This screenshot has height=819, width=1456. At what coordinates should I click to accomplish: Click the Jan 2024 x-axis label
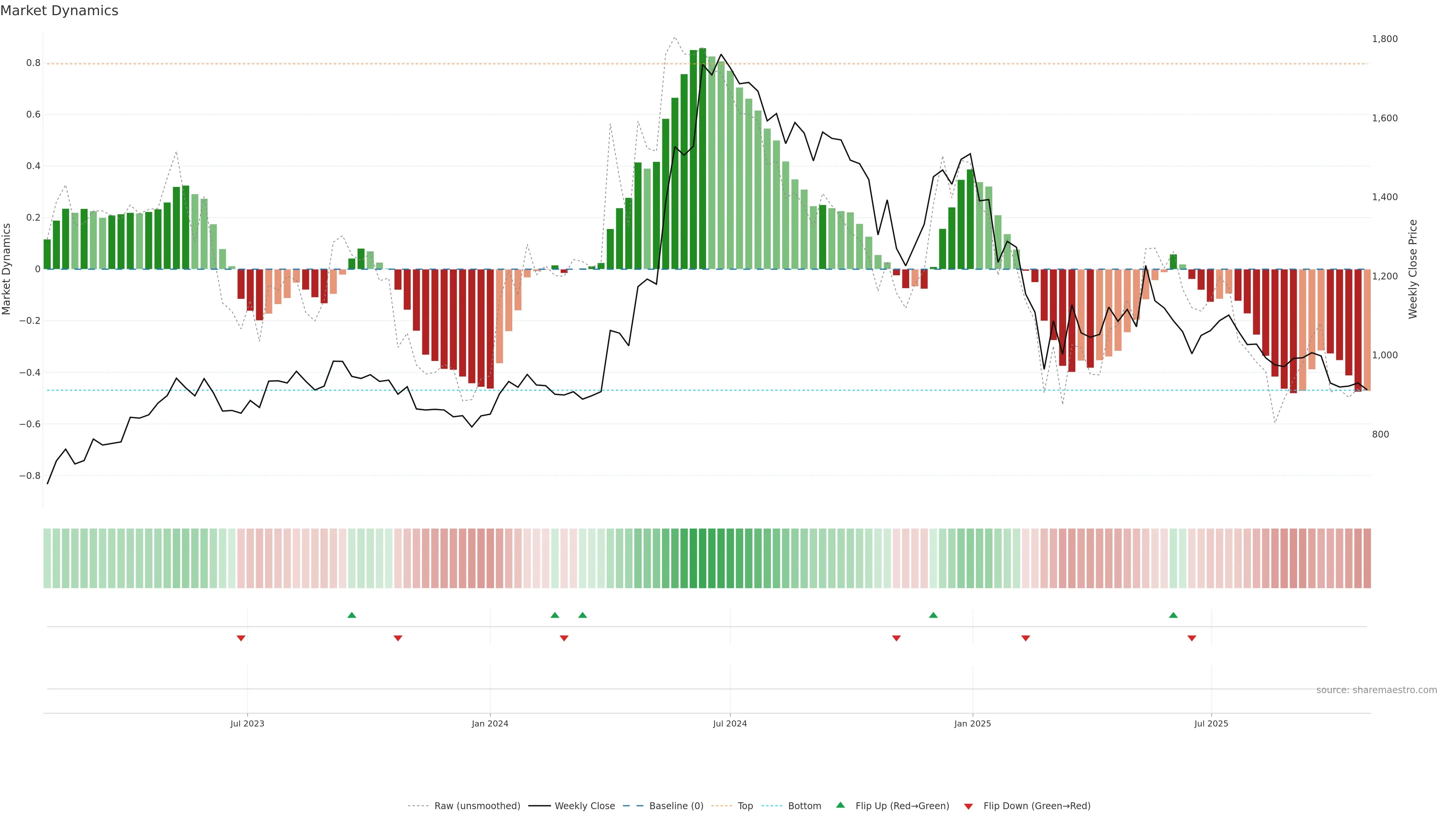(490, 723)
